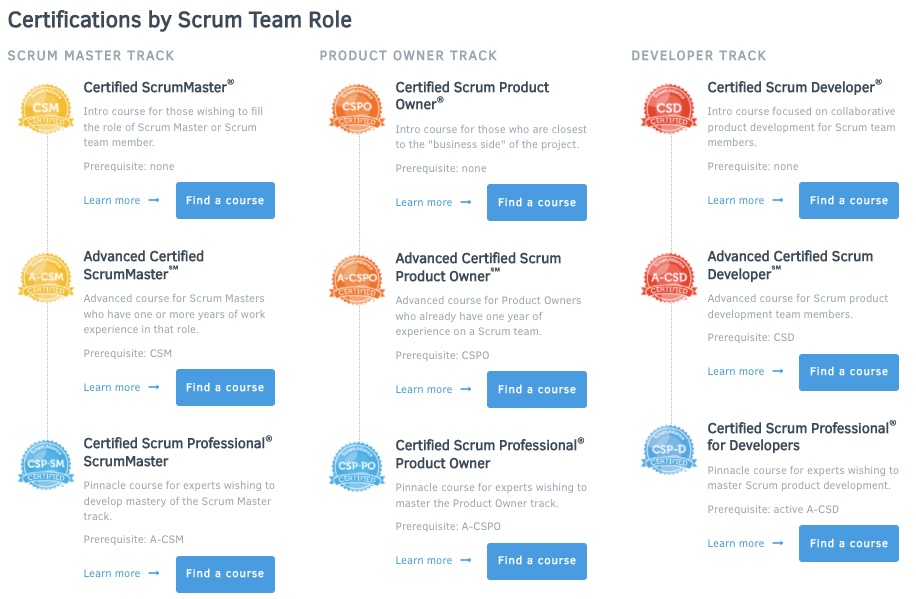Click the yellow A-CSM badge icon
Screen dimensions: 916x599
(x=46, y=277)
